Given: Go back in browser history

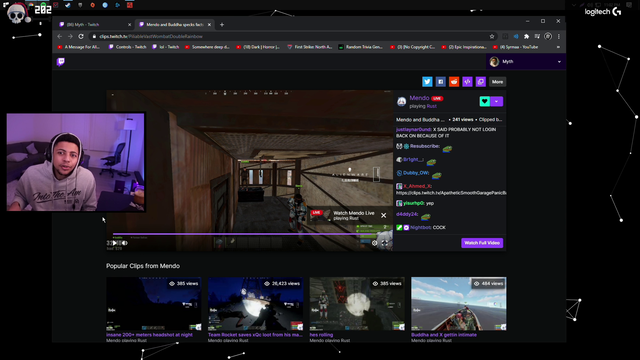Looking at the screenshot, I should tap(60, 36).
